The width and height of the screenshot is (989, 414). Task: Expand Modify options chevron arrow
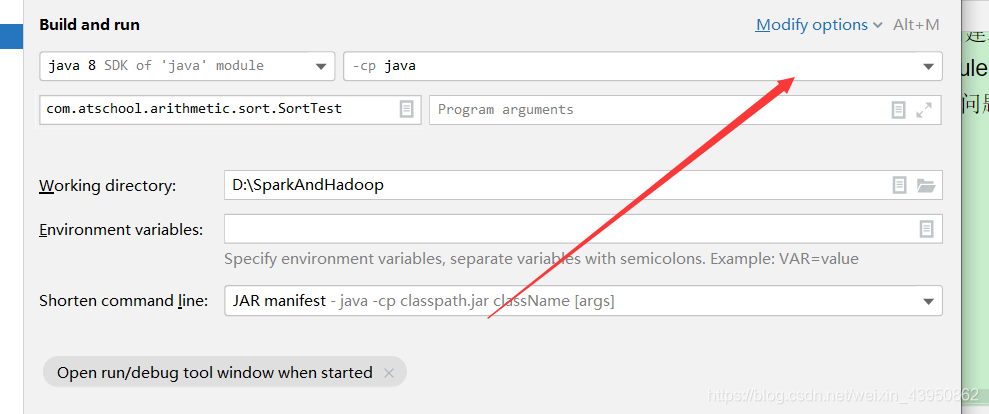pos(877,26)
